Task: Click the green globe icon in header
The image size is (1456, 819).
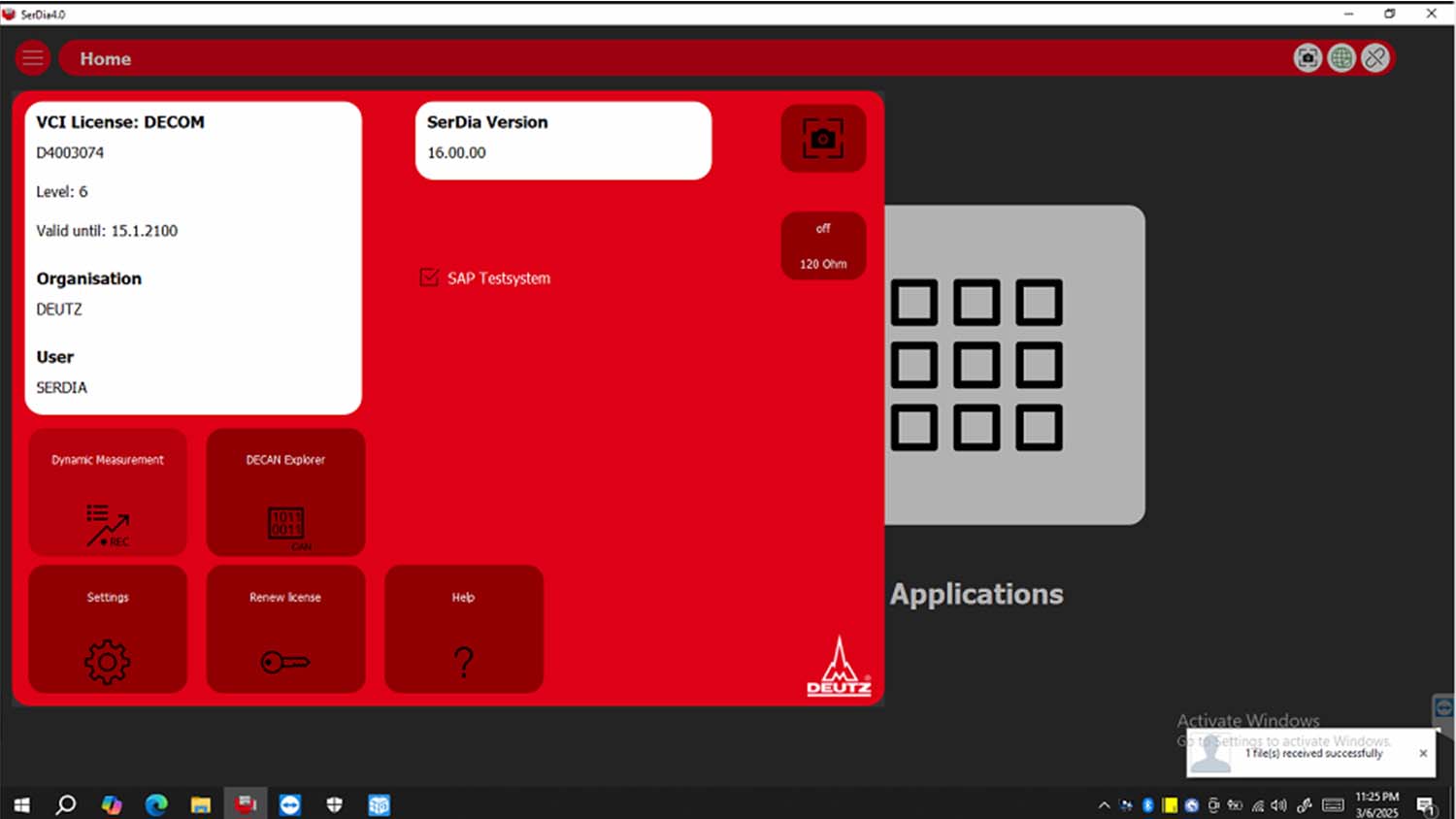Action: coord(1341,58)
